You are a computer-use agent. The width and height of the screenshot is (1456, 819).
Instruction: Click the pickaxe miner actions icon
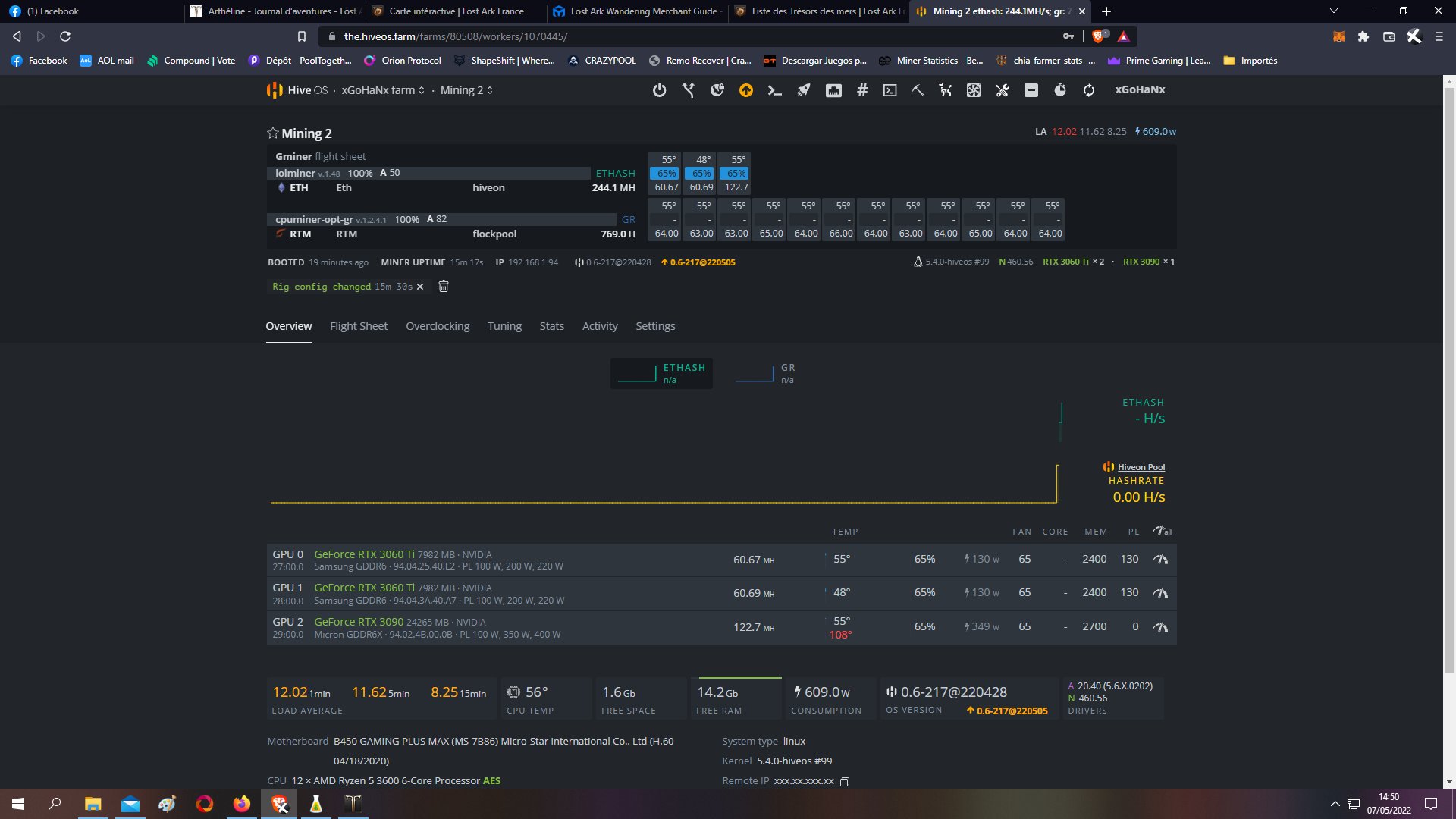point(918,90)
